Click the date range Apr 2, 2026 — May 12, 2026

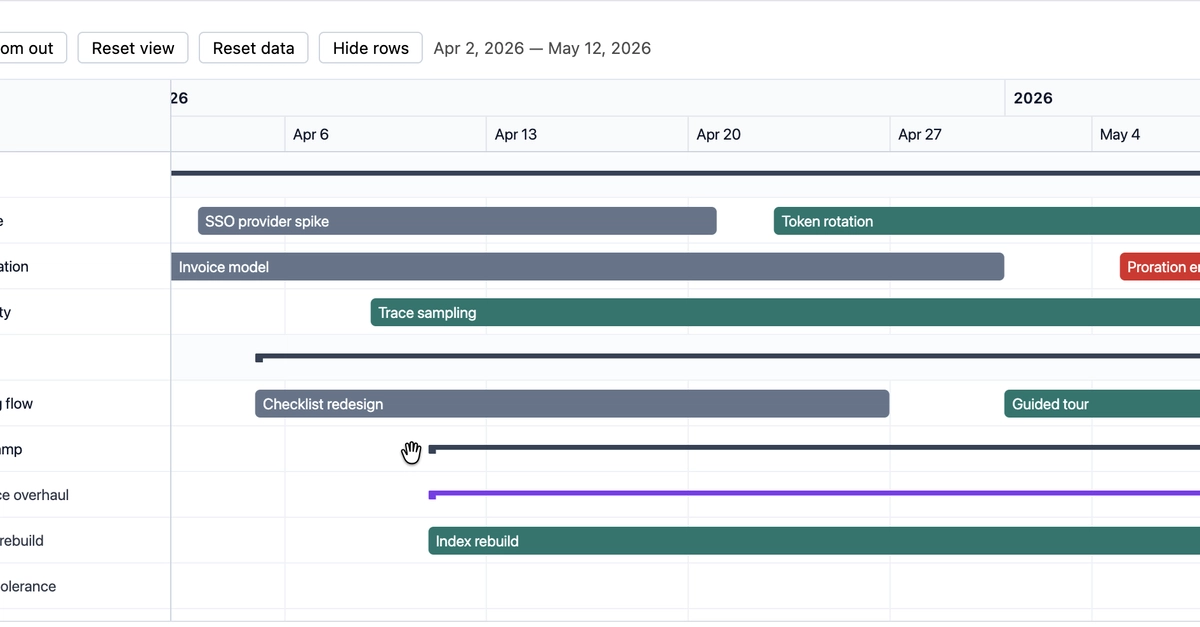point(542,48)
